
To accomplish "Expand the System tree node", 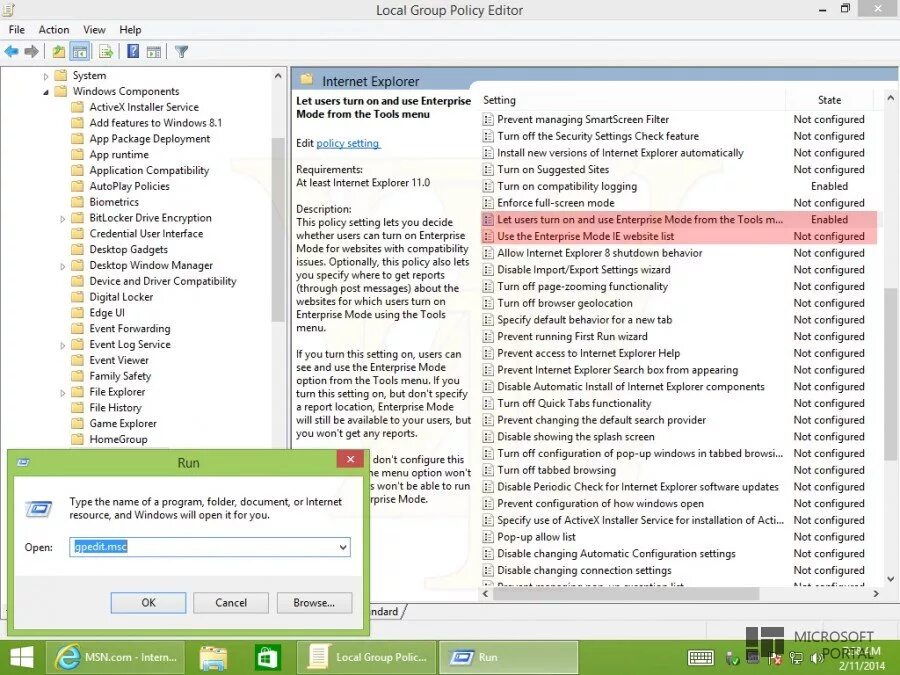I will point(46,76).
